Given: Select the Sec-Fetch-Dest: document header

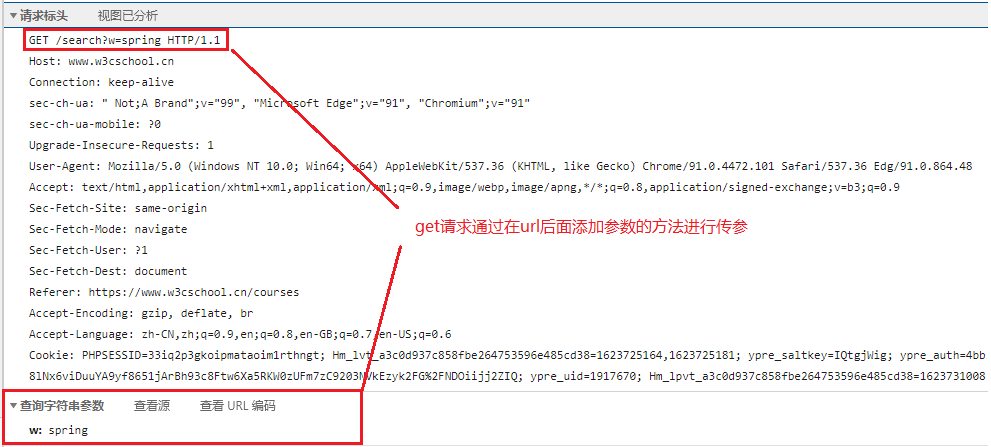Looking at the screenshot, I should (x=108, y=271).
